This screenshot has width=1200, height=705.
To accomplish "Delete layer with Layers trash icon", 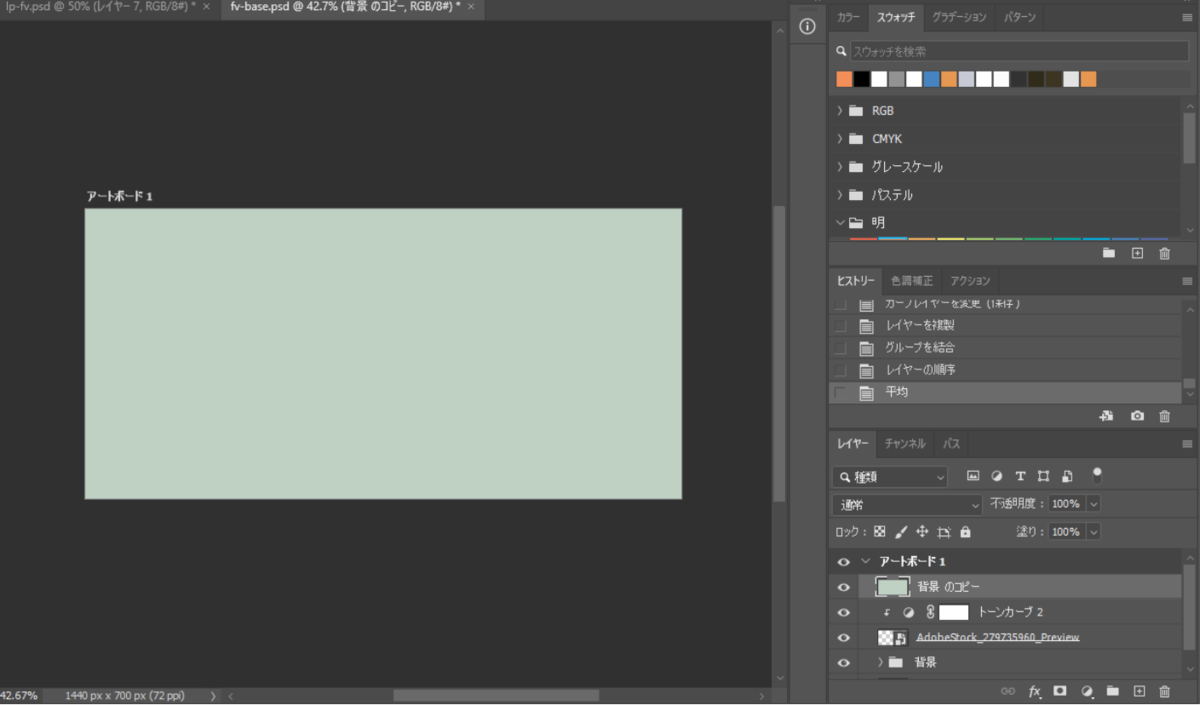I will 1164,691.
